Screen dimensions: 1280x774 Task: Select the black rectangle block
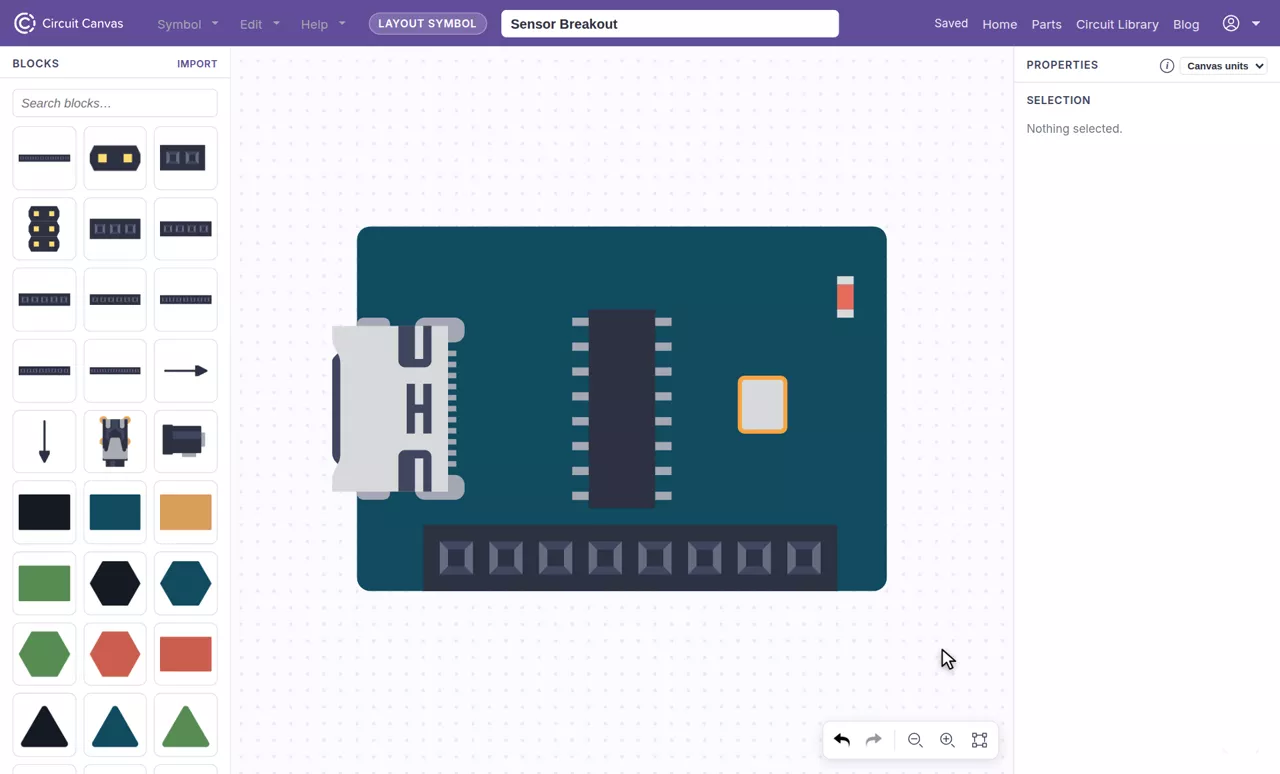coord(44,512)
